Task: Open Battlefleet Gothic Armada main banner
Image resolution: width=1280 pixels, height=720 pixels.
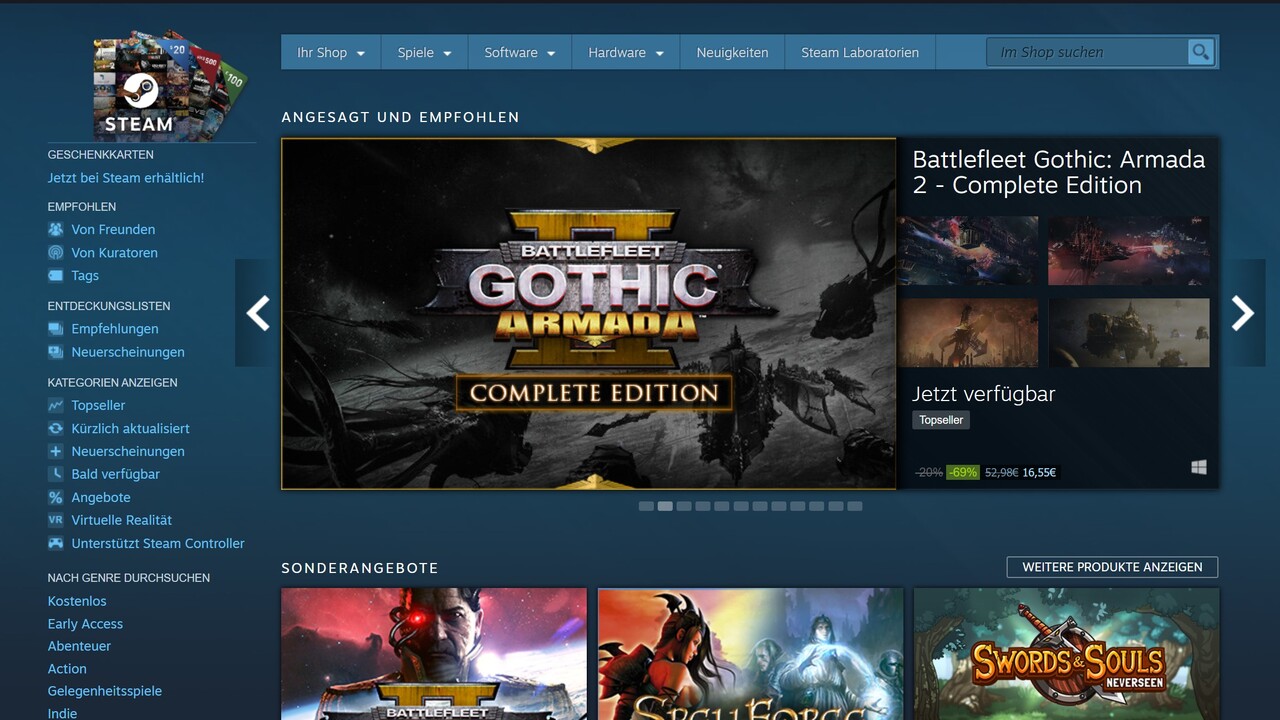Action: click(x=589, y=313)
